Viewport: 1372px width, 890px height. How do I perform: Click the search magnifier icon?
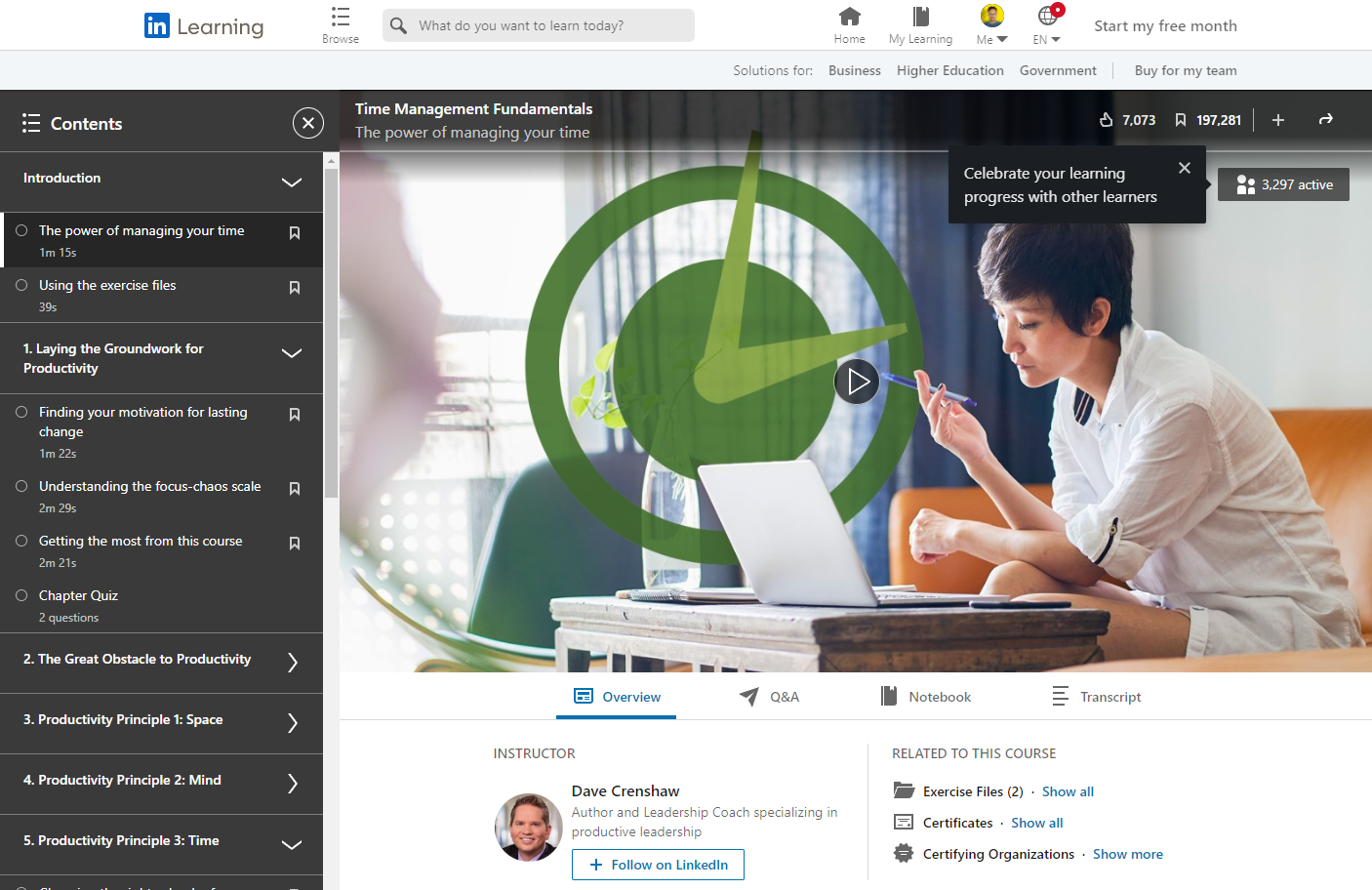pyautogui.click(x=398, y=25)
